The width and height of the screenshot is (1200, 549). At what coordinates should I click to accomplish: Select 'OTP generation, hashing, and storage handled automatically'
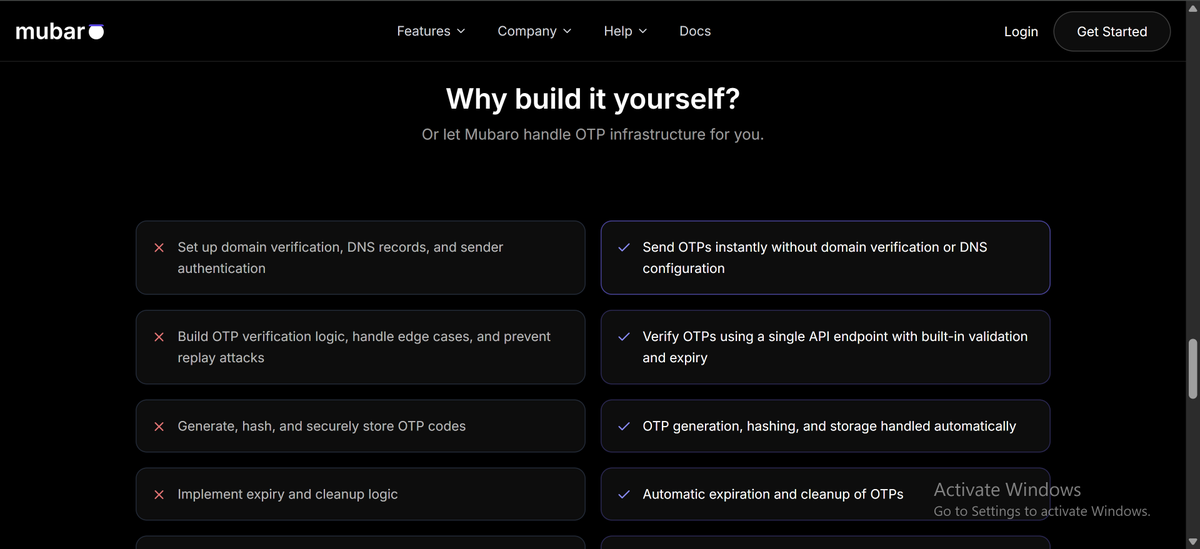click(x=829, y=426)
